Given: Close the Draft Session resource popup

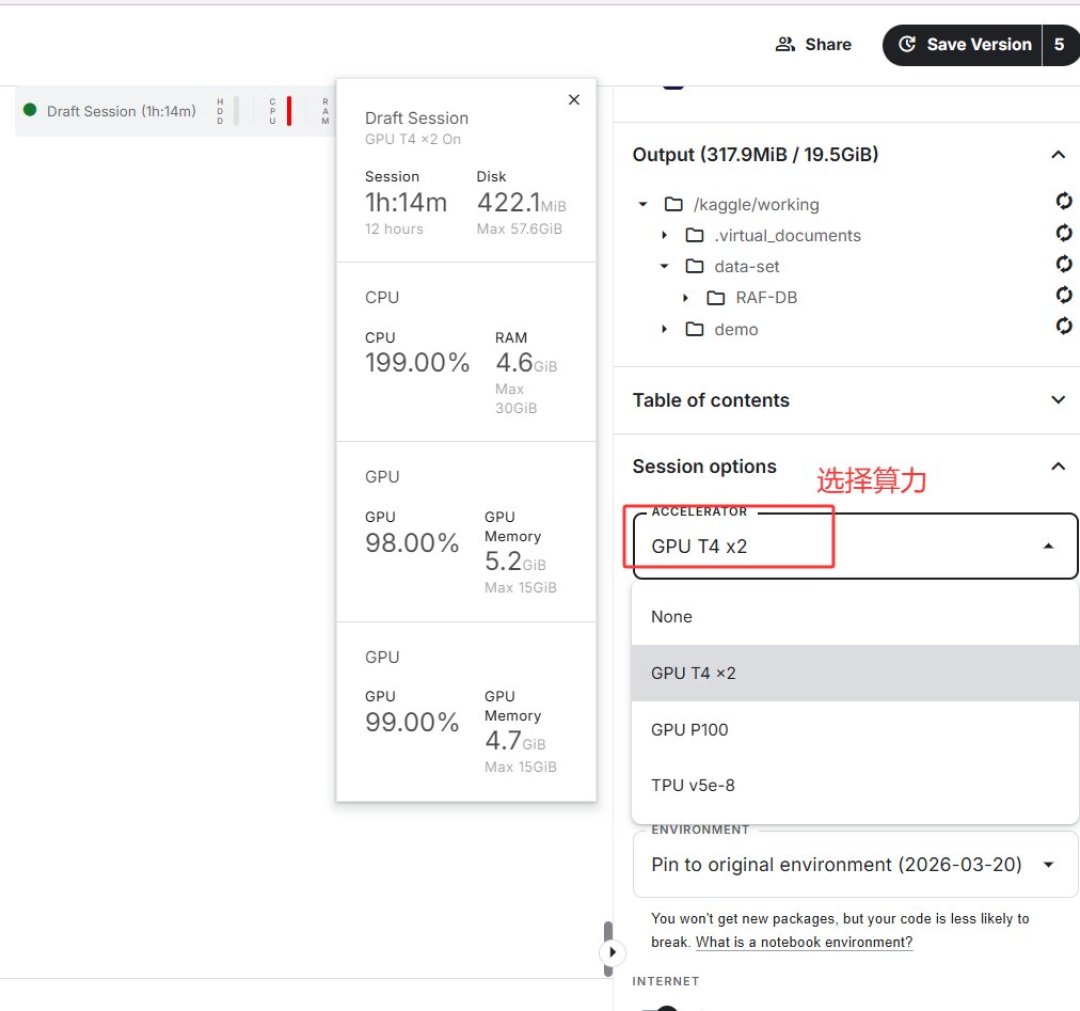Looking at the screenshot, I should (x=574, y=100).
